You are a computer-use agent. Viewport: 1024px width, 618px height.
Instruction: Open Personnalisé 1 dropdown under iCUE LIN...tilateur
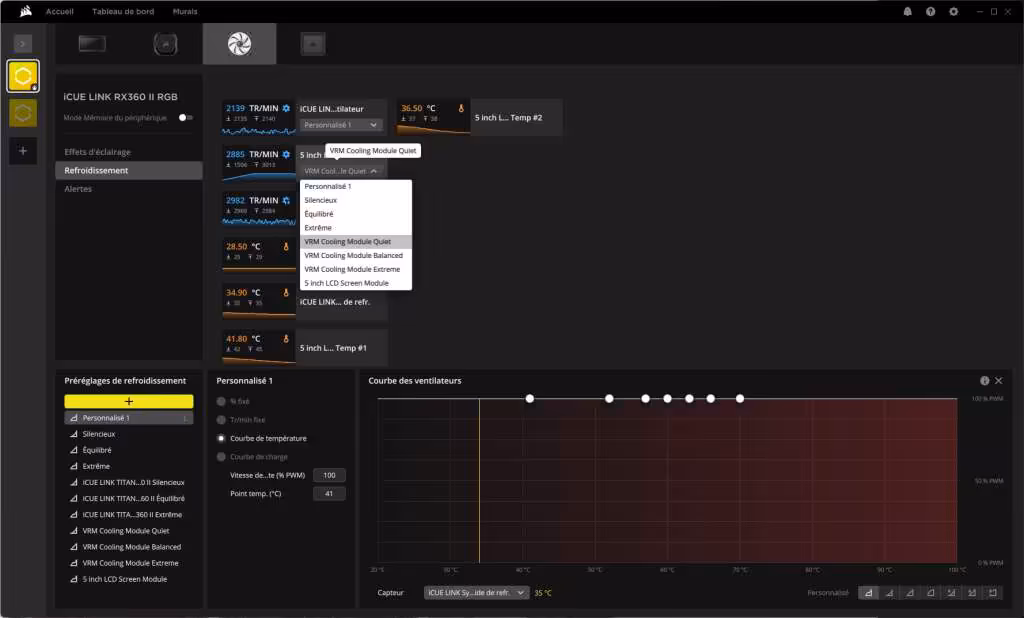coord(340,125)
